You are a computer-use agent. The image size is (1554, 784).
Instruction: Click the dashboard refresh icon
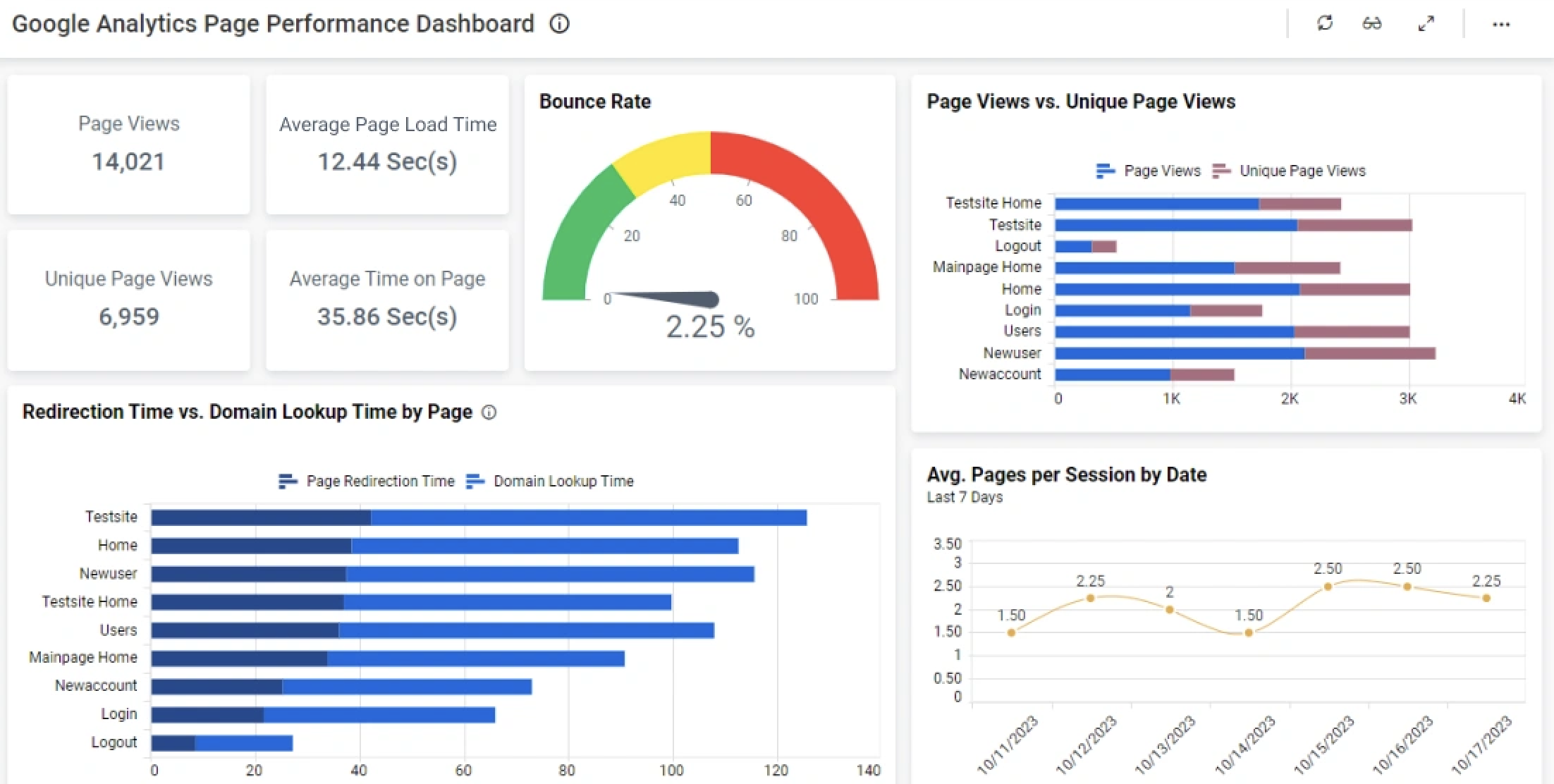[1325, 23]
